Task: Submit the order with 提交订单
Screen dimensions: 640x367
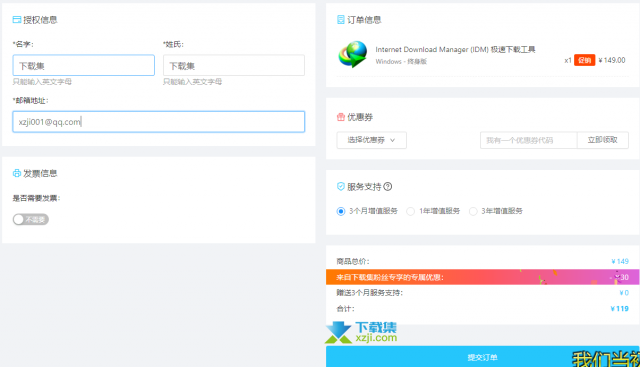Action: pos(482,357)
